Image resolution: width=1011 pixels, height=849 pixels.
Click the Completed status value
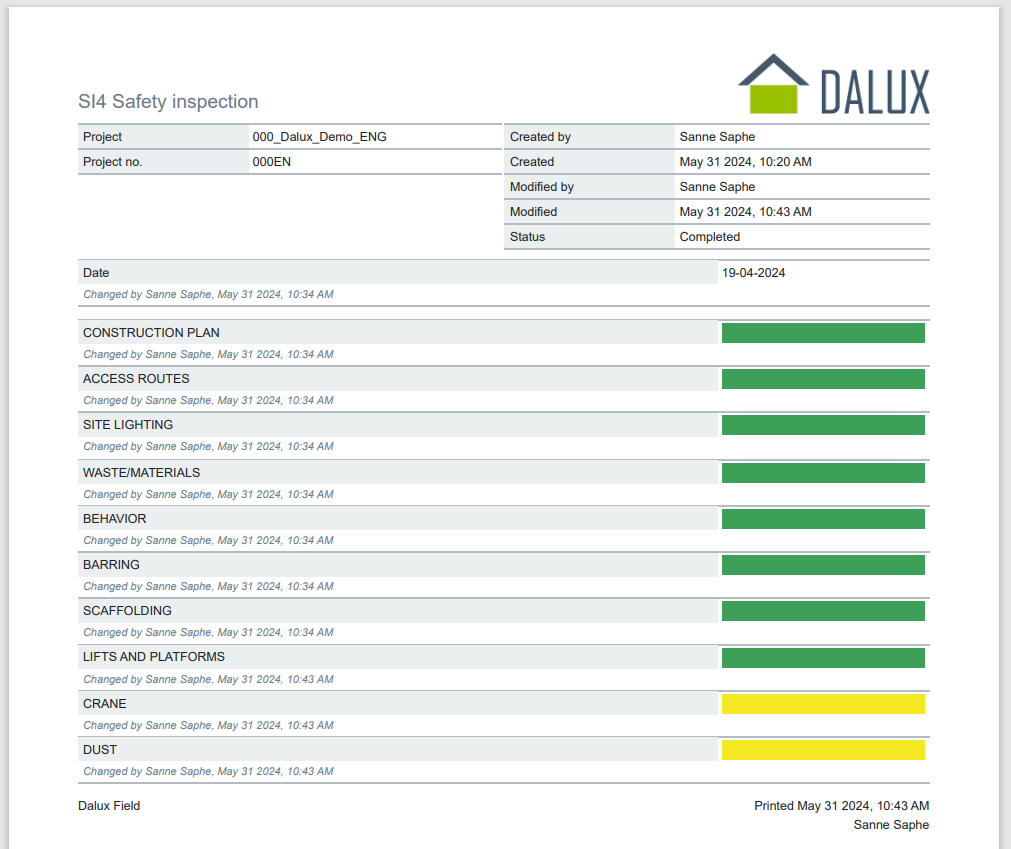709,237
